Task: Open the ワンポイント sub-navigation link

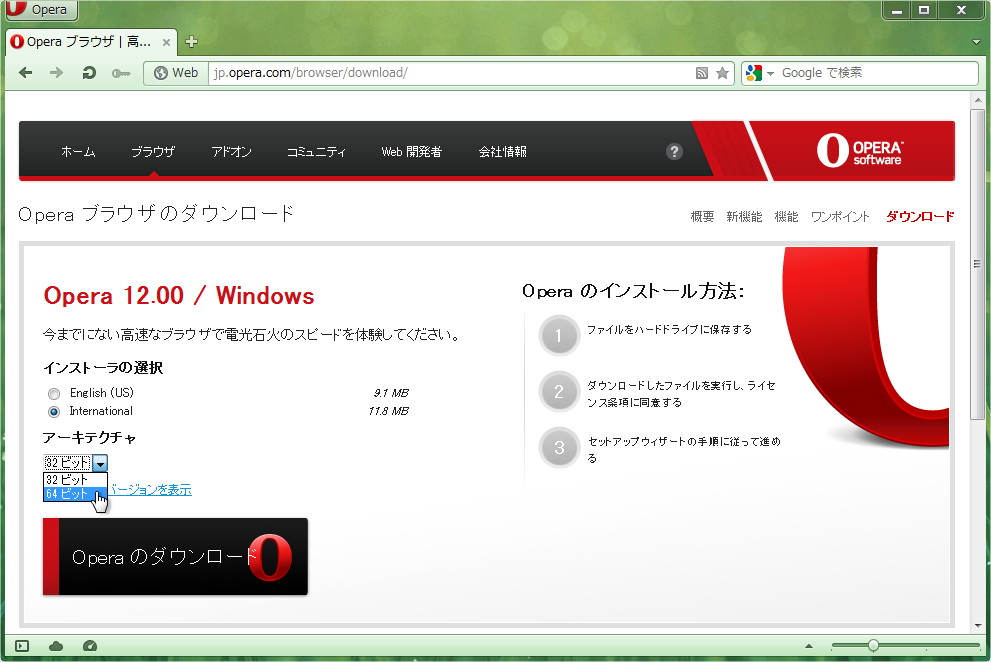Action: (840, 217)
